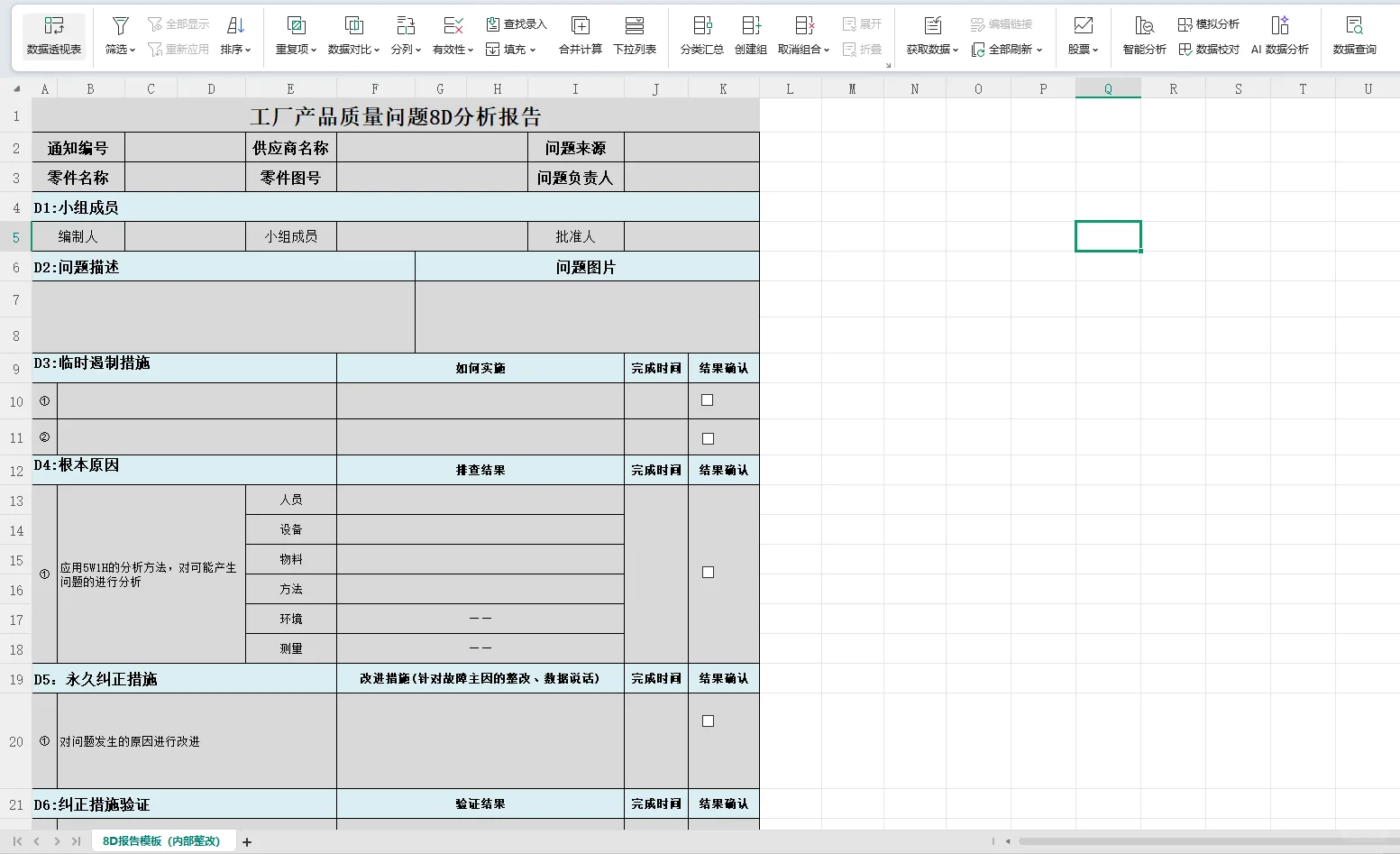
Task: Add a new sheet with plus button
Action: pyautogui.click(x=247, y=842)
